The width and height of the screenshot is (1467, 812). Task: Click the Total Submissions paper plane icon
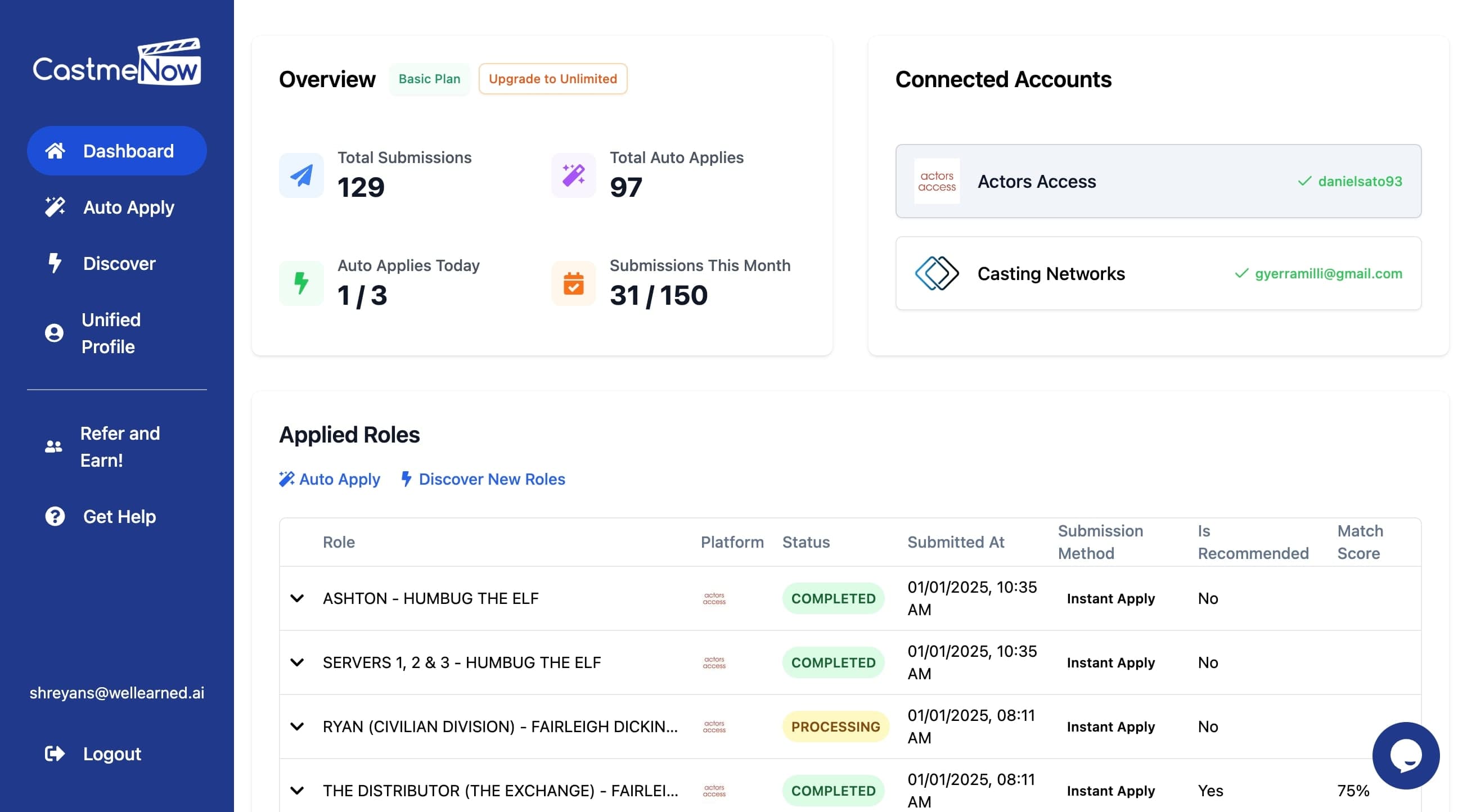[x=301, y=175]
